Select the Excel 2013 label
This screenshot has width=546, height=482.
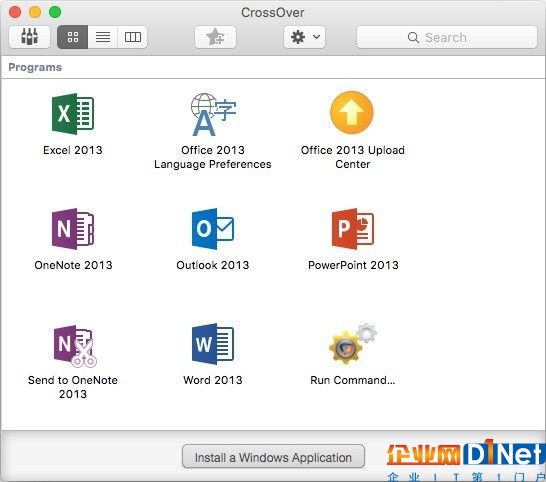click(x=73, y=150)
